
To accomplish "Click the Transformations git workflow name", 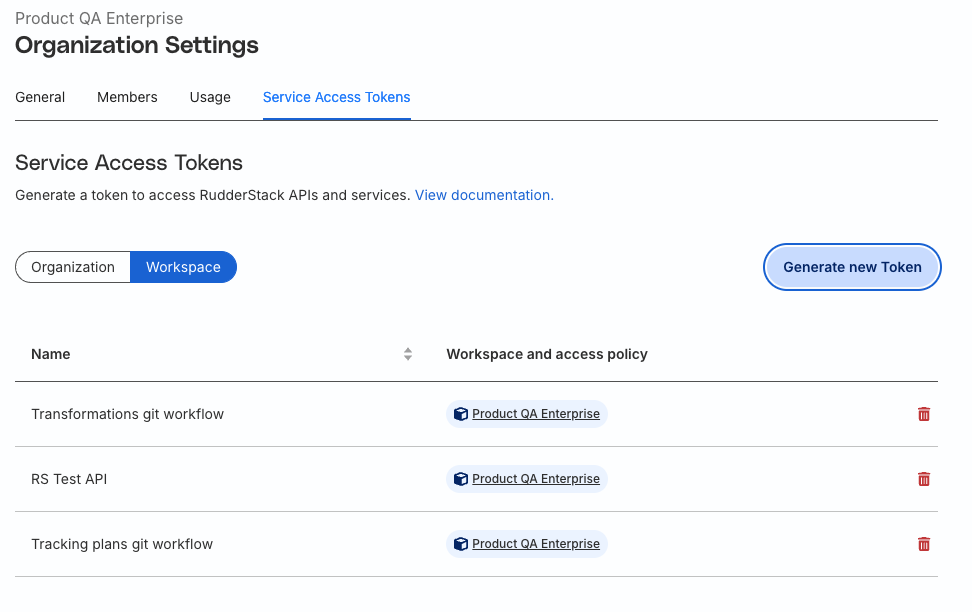I will pyautogui.click(x=128, y=414).
